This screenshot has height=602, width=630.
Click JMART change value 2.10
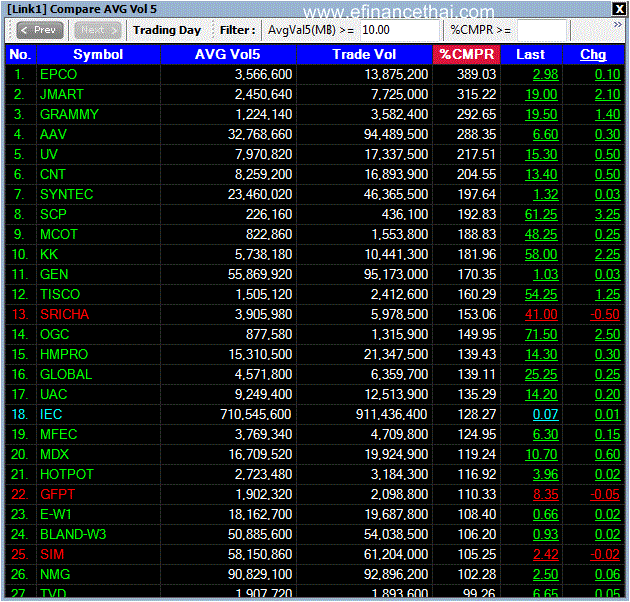click(608, 94)
